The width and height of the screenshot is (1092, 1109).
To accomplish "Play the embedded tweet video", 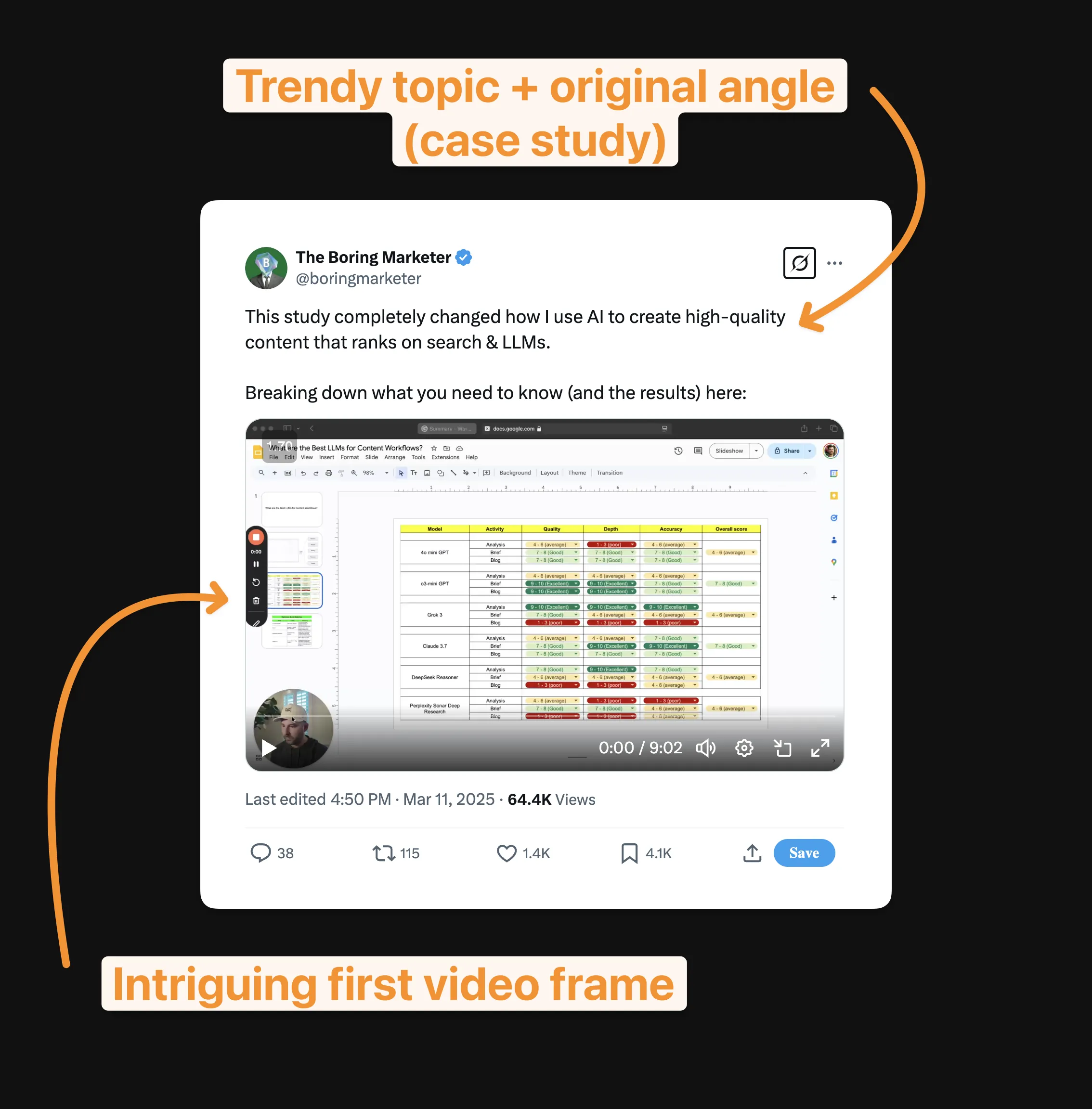I will click(x=269, y=748).
